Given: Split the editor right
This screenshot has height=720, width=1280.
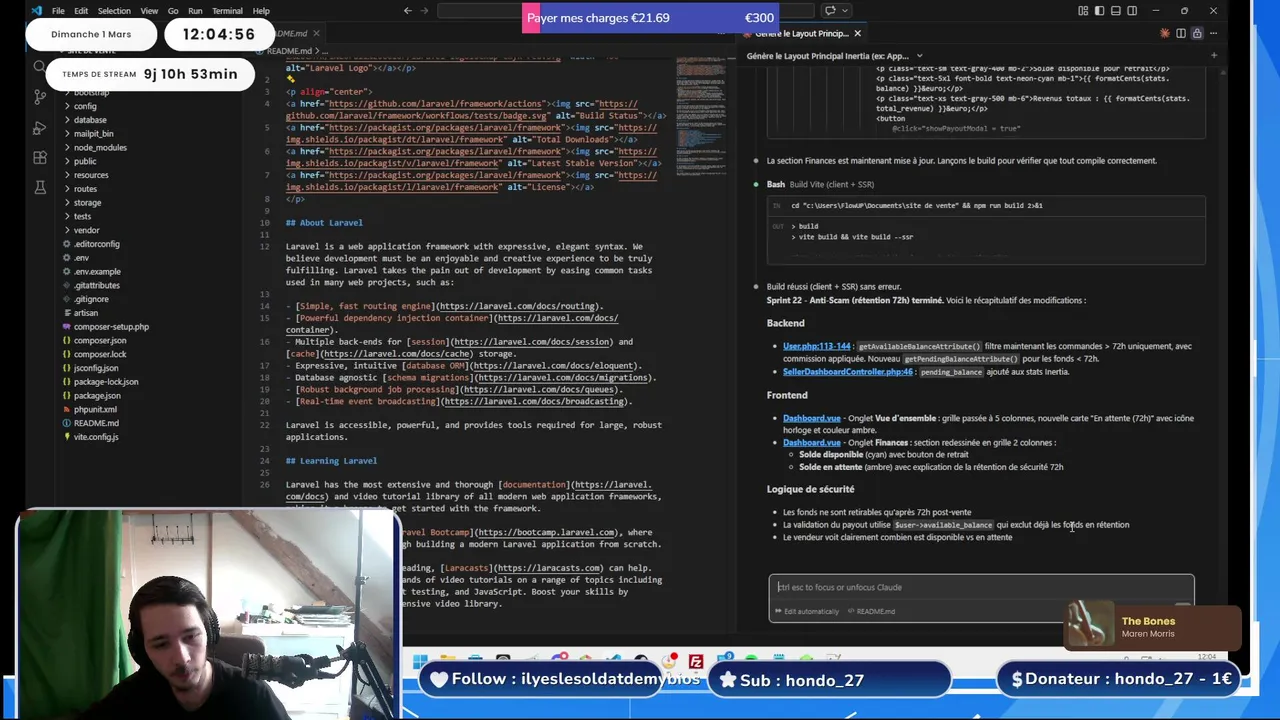Looking at the screenshot, I should [x=1181, y=33].
